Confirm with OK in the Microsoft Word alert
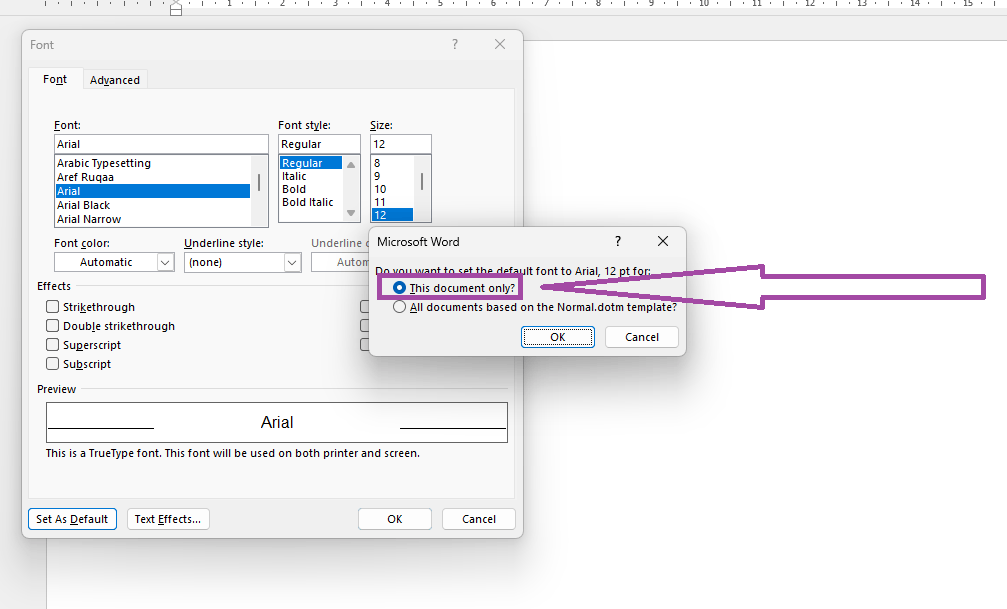The image size is (1007, 609). [x=557, y=337]
